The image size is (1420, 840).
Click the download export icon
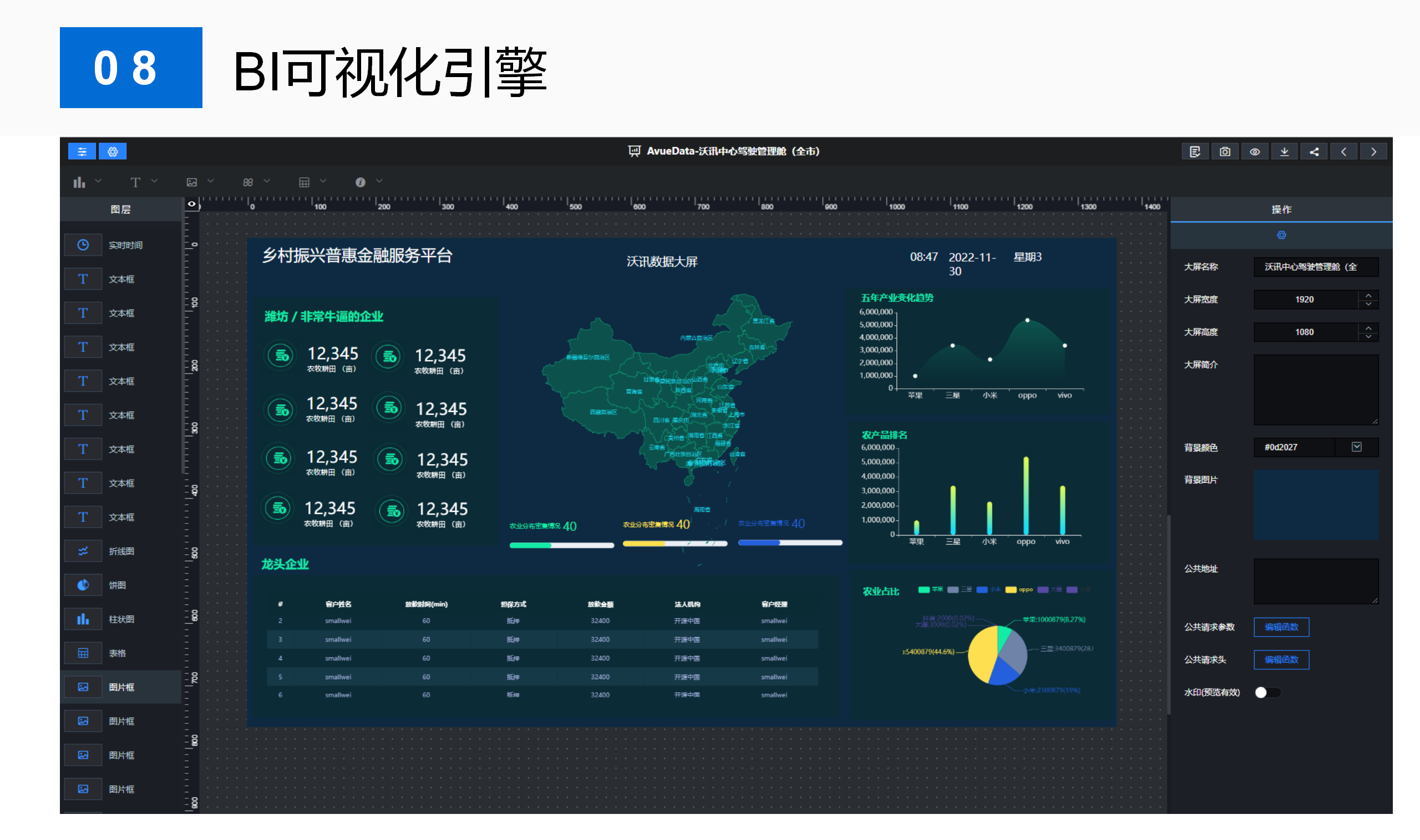[x=1284, y=152]
